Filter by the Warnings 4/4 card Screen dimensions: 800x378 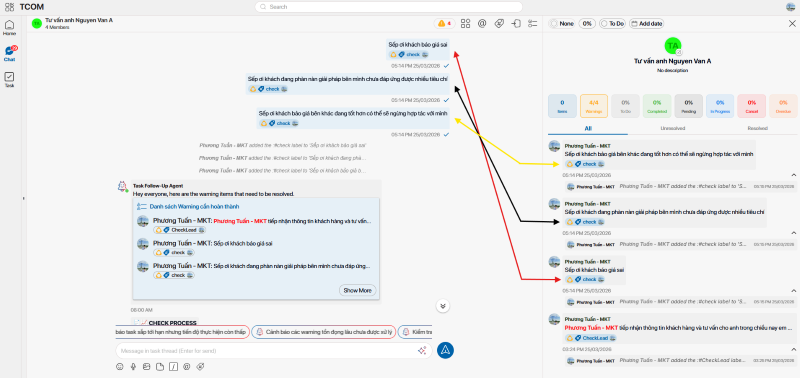click(594, 106)
